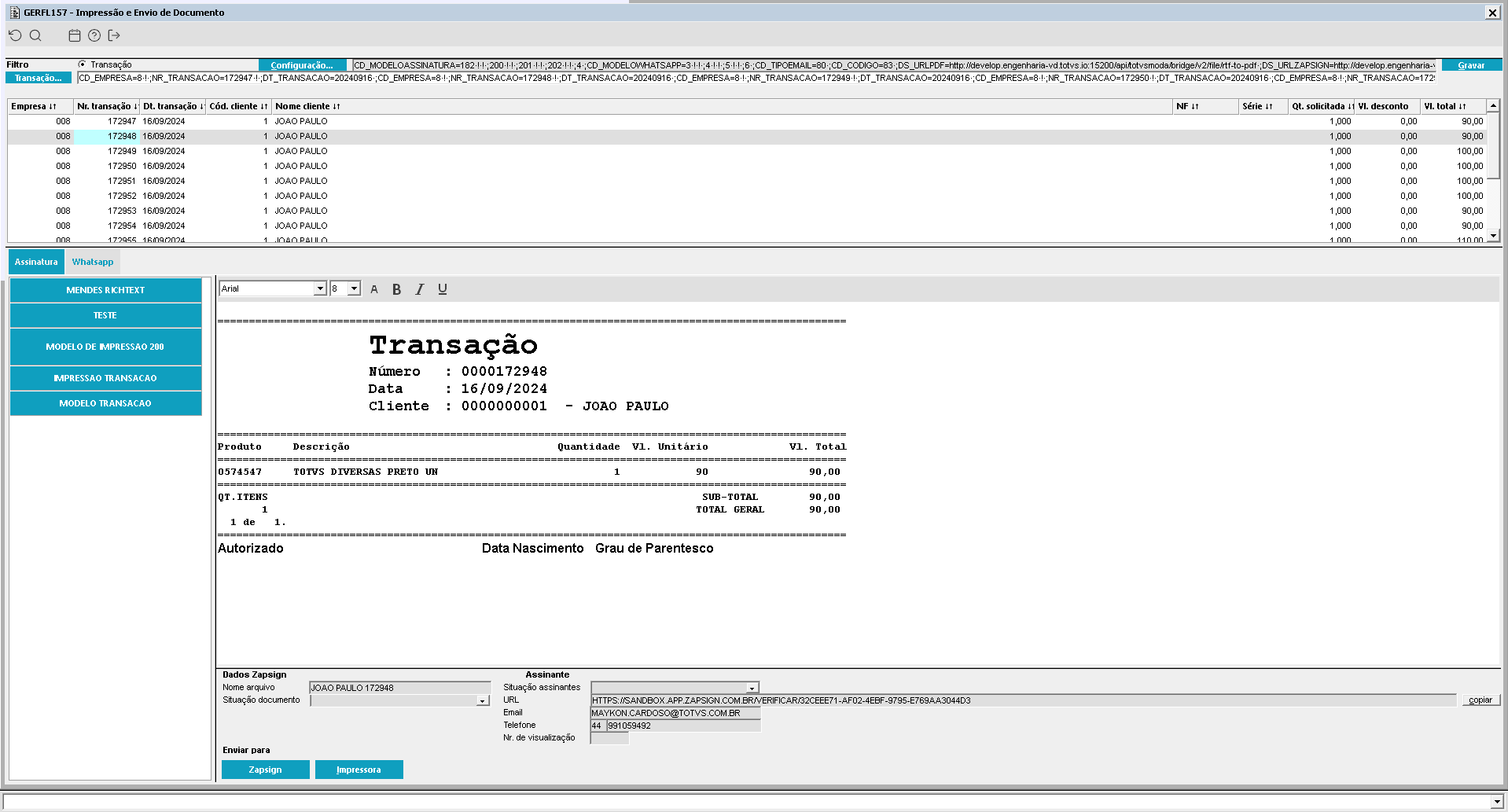The height and width of the screenshot is (812, 1508).
Task: Toggle bold formatting in editor
Action: click(x=397, y=289)
